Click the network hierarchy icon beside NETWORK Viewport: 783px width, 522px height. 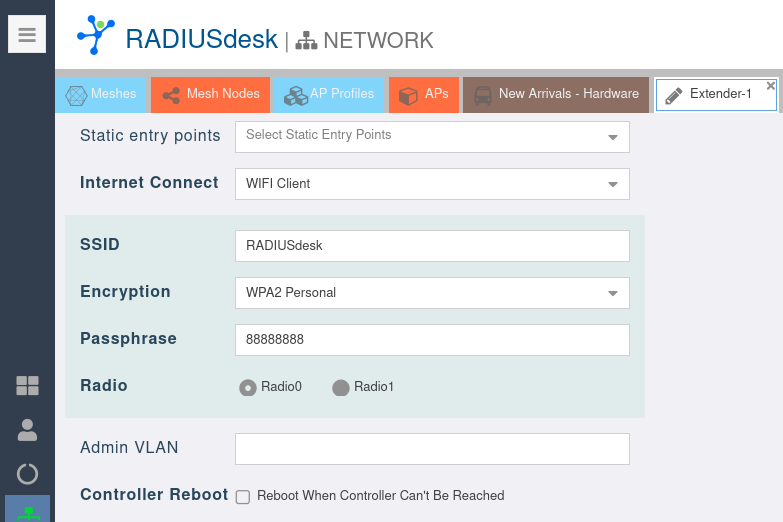coord(307,41)
